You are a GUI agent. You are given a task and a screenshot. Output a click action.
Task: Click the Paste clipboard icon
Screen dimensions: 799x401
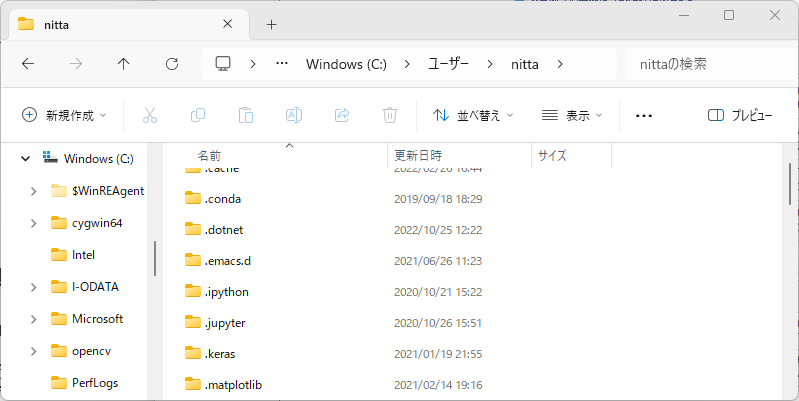point(246,115)
